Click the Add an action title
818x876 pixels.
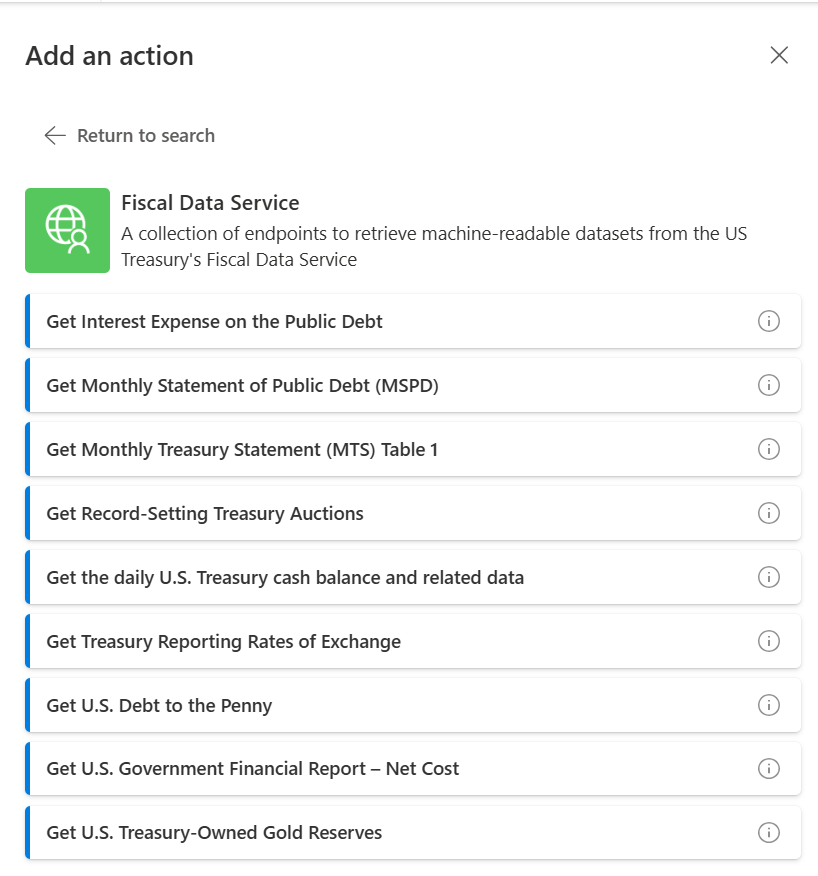point(110,56)
